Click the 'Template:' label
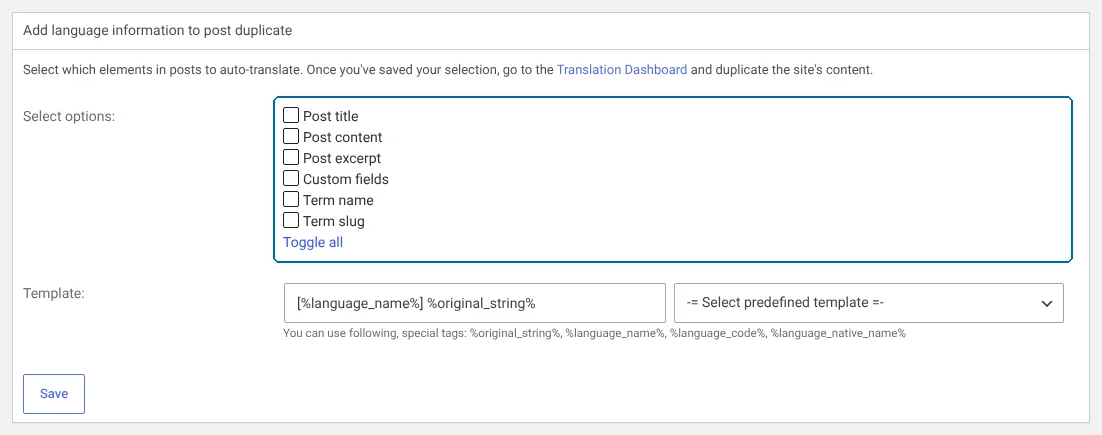 click(53, 293)
